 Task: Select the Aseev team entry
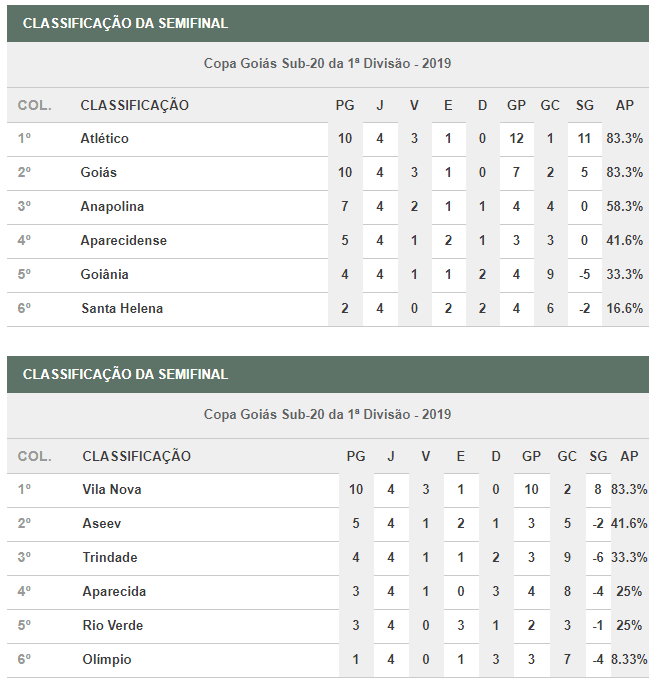pyautogui.click(x=100, y=524)
